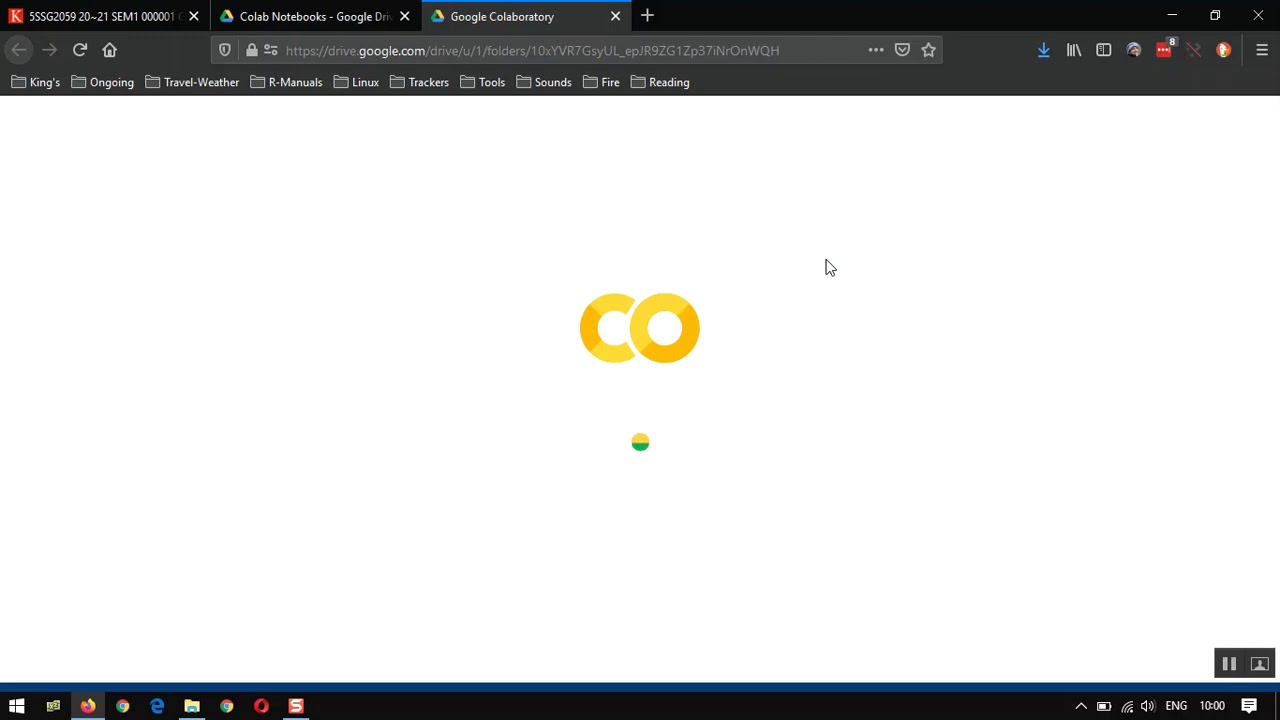Launch Opera from the taskbar
1280x720 pixels.
261,706
